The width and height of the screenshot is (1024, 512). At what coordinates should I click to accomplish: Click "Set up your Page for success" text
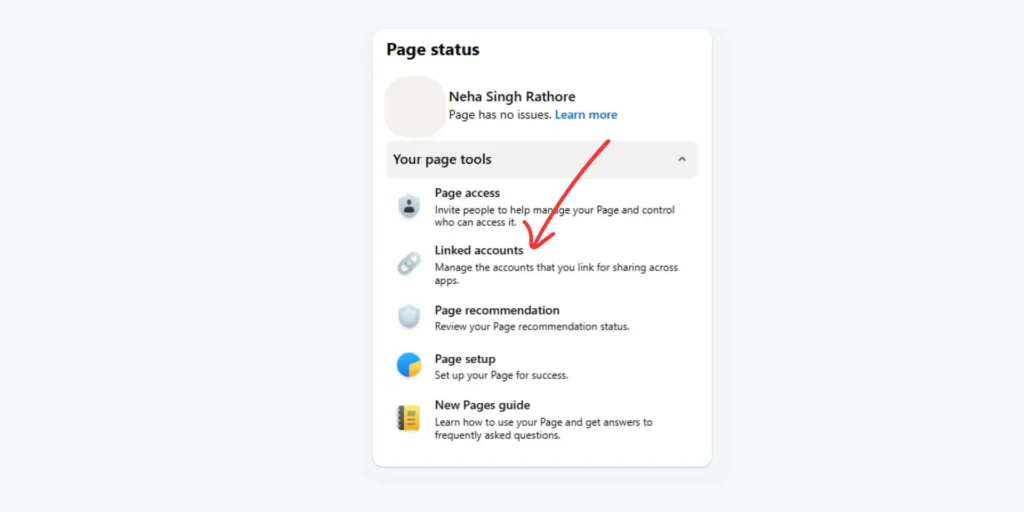pyautogui.click(x=501, y=375)
